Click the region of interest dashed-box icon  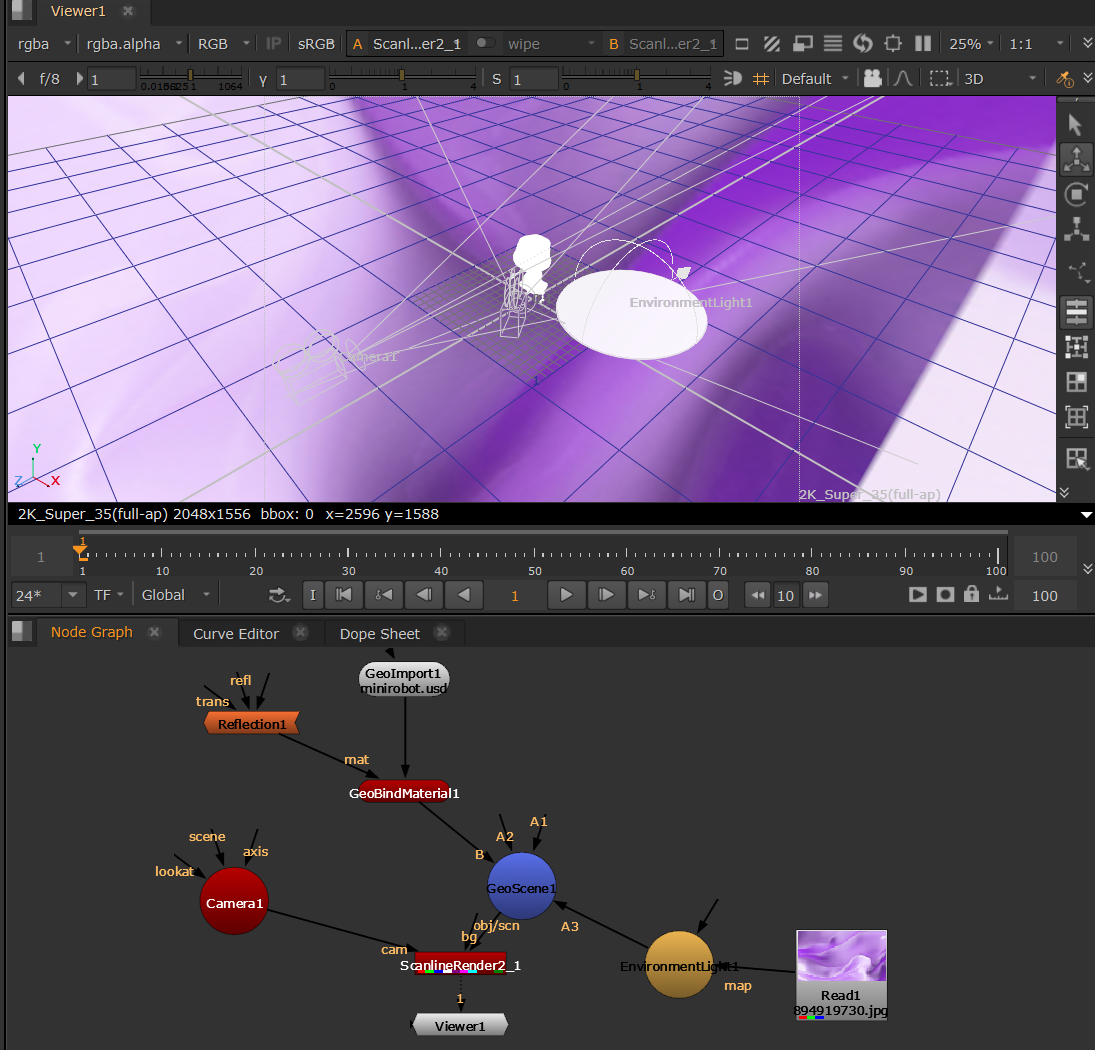pyautogui.click(x=939, y=78)
